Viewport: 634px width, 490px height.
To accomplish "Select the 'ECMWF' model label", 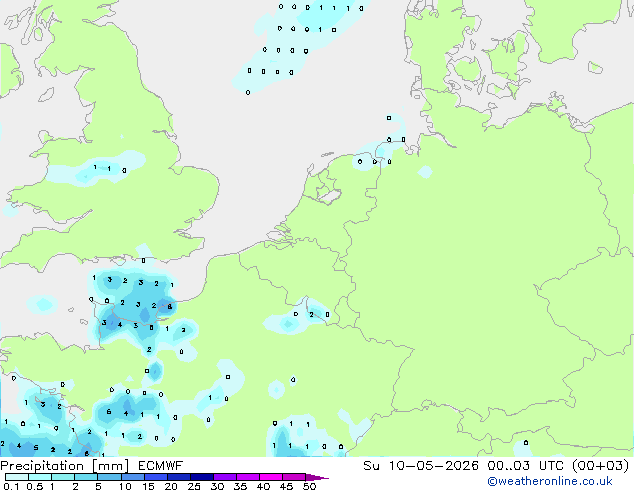I will [161, 466].
